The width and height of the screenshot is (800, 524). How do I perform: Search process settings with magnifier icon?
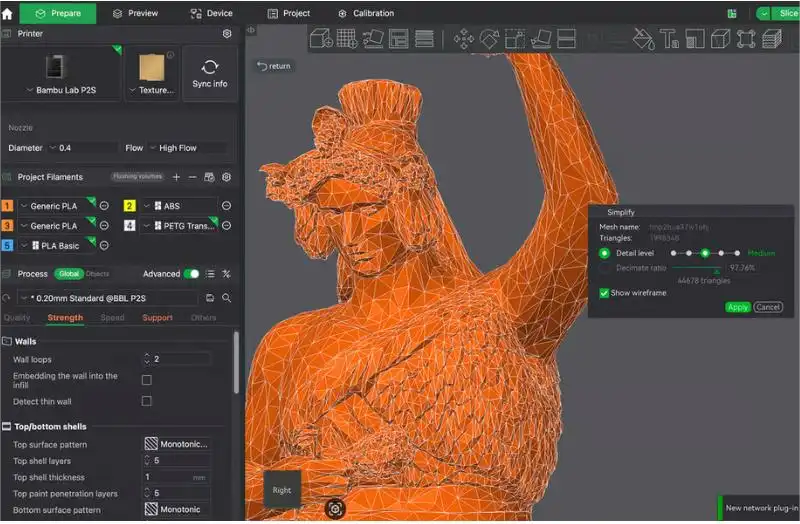[x=227, y=298]
